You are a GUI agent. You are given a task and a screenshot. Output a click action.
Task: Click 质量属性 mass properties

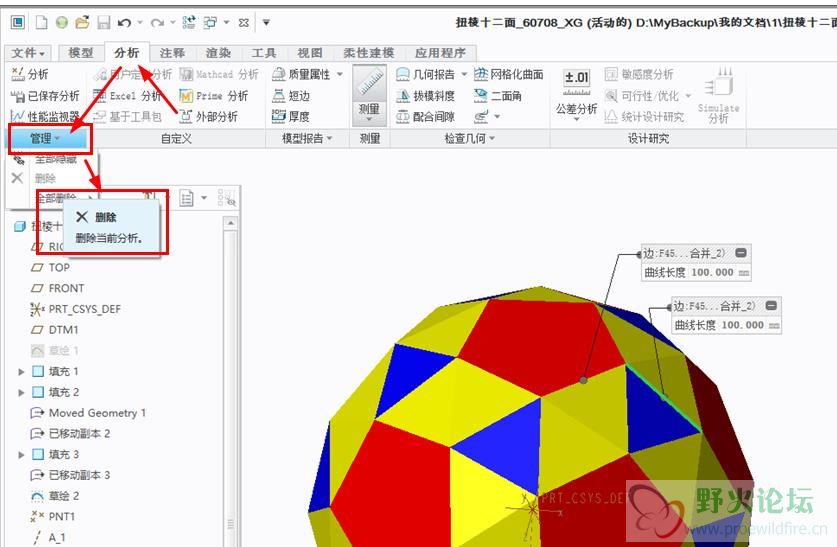[x=301, y=74]
